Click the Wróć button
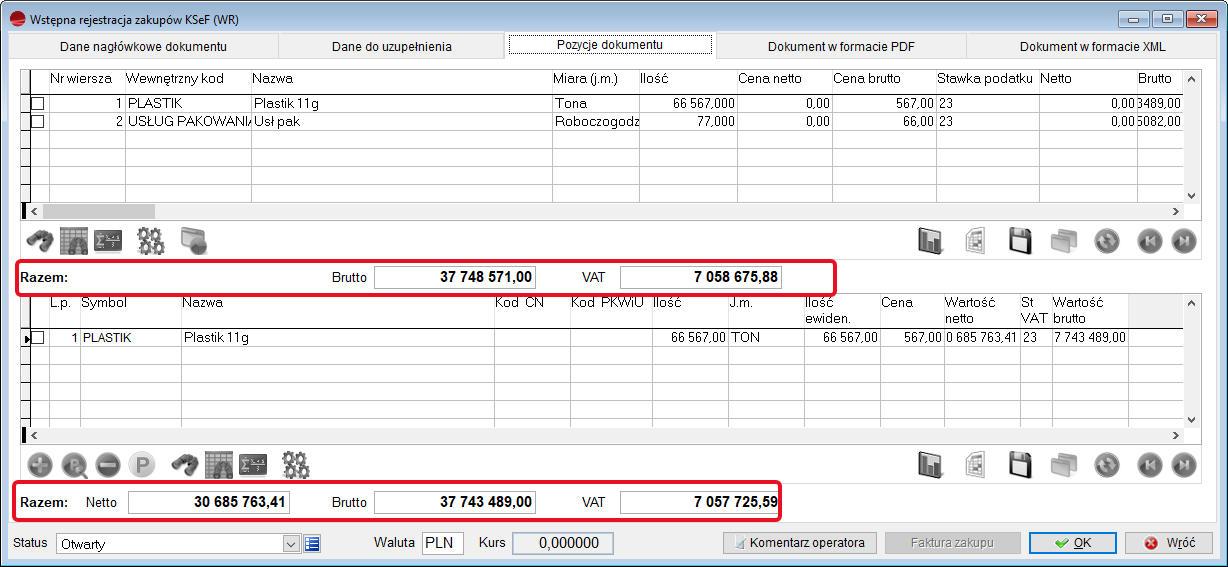1228x567 pixels. (x=1169, y=543)
